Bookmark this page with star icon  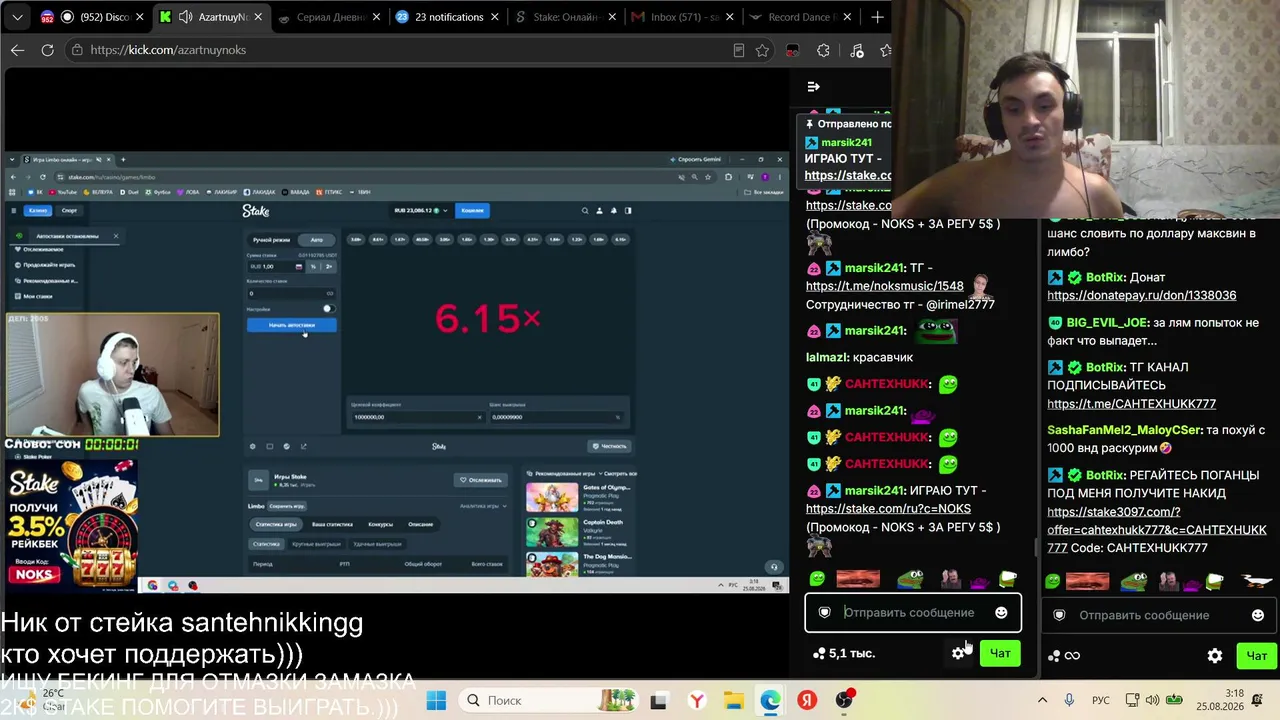click(x=763, y=50)
